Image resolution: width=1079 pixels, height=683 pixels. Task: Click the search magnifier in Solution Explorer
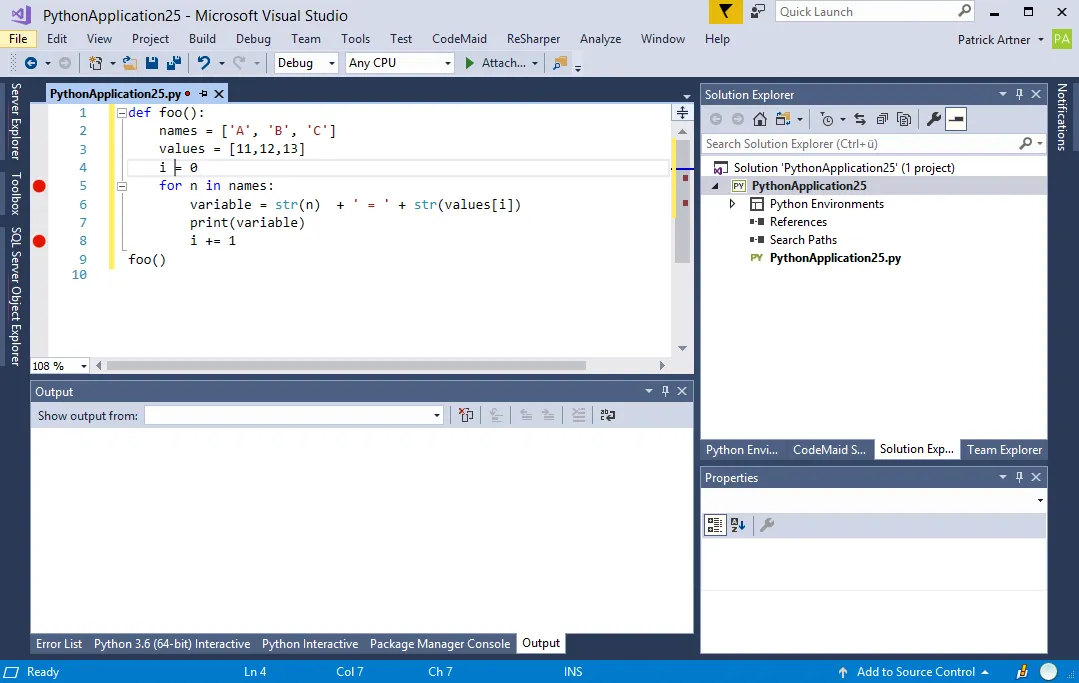[x=1025, y=143]
